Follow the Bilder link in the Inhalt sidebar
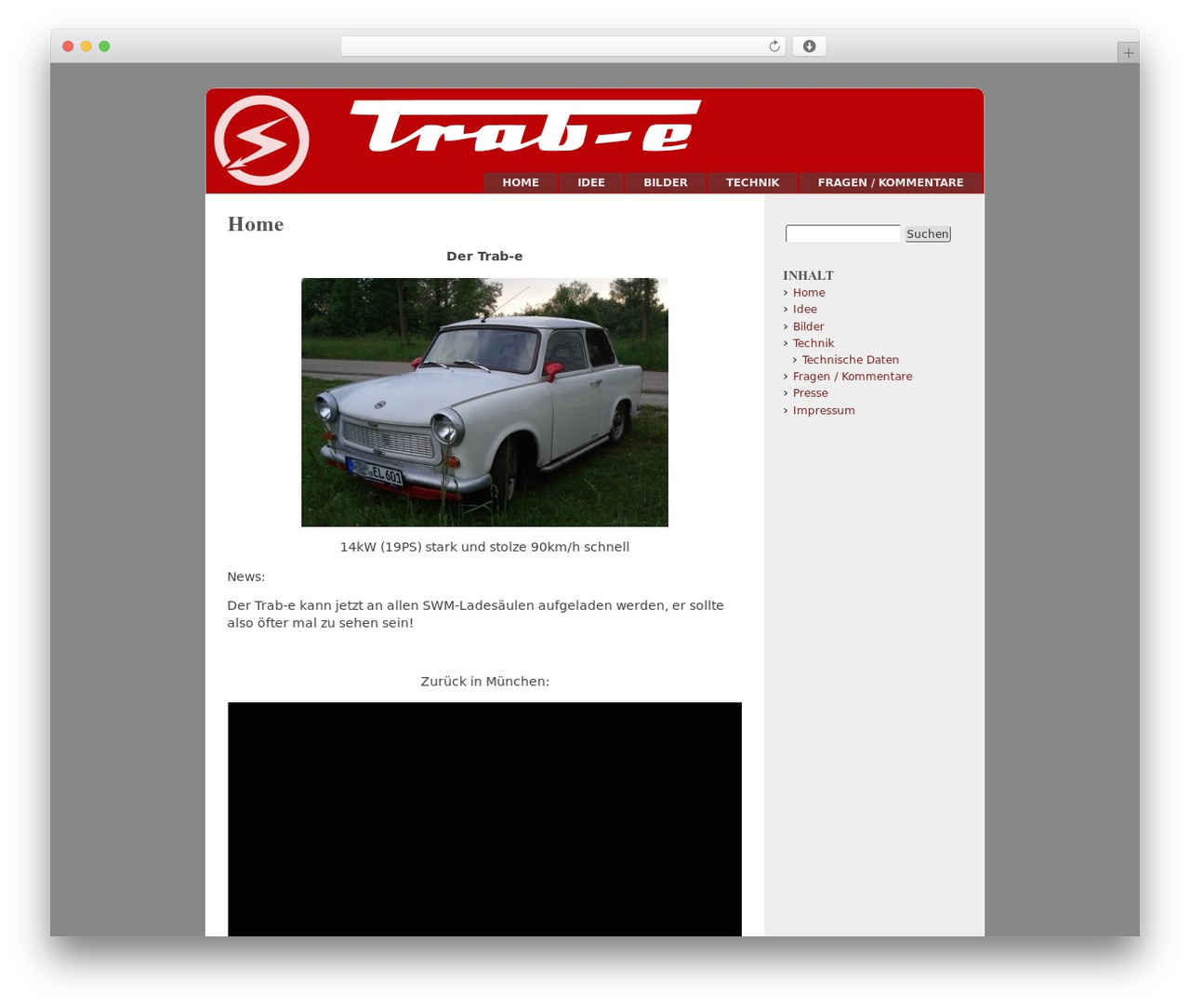Screen dimensions: 1190x1008 [809, 326]
